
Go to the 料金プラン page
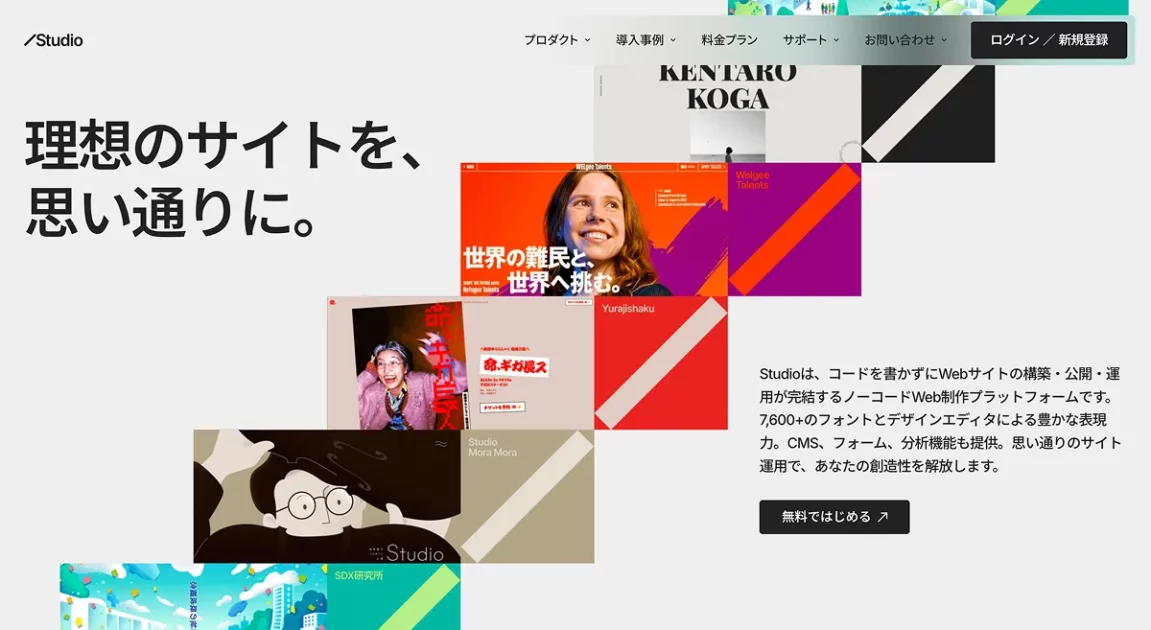point(729,40)
